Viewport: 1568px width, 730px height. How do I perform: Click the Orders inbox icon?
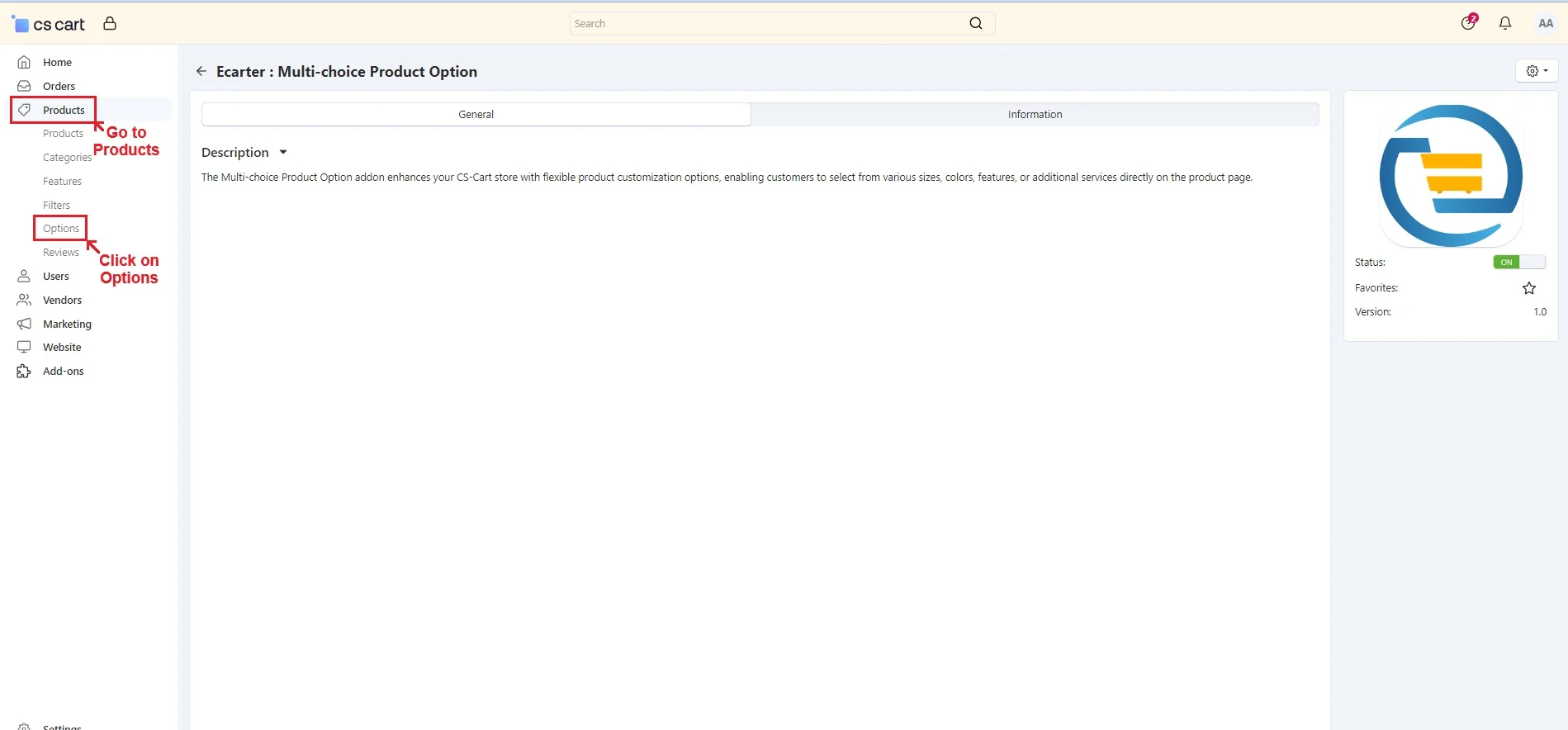pos(24,86)
